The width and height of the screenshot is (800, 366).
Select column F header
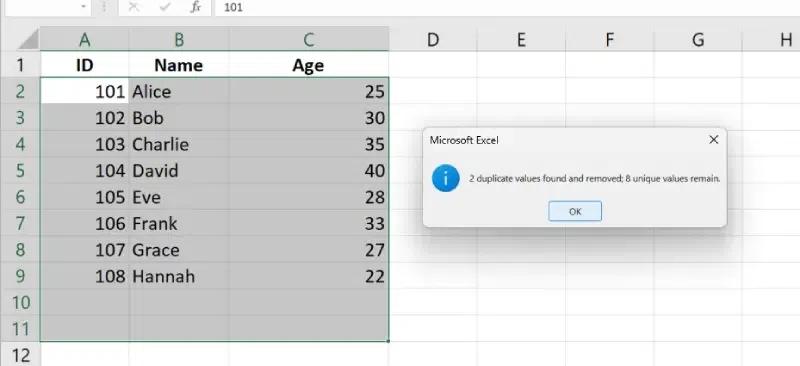(610, 39)
